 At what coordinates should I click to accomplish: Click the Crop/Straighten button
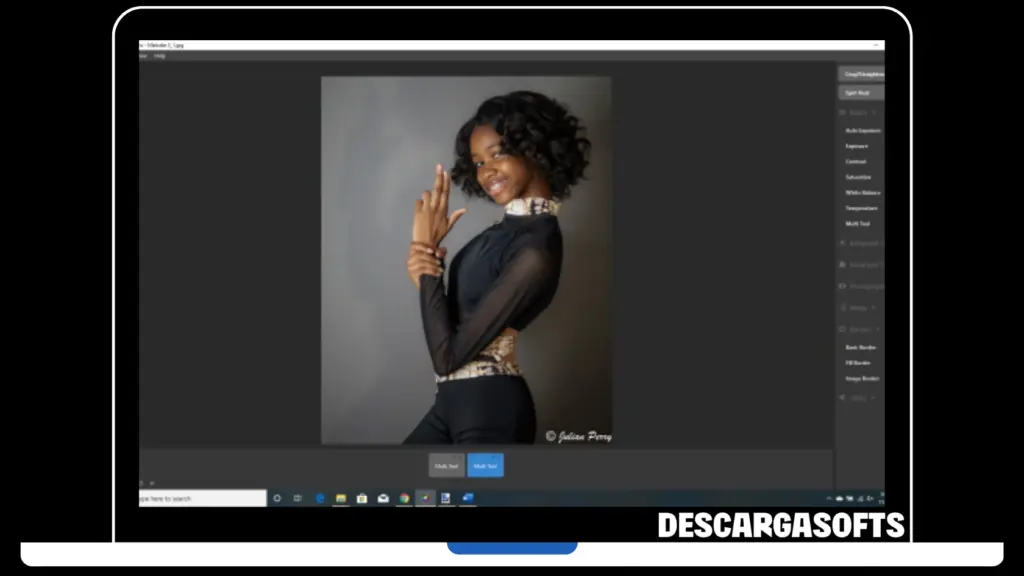(x=860, y=74)
